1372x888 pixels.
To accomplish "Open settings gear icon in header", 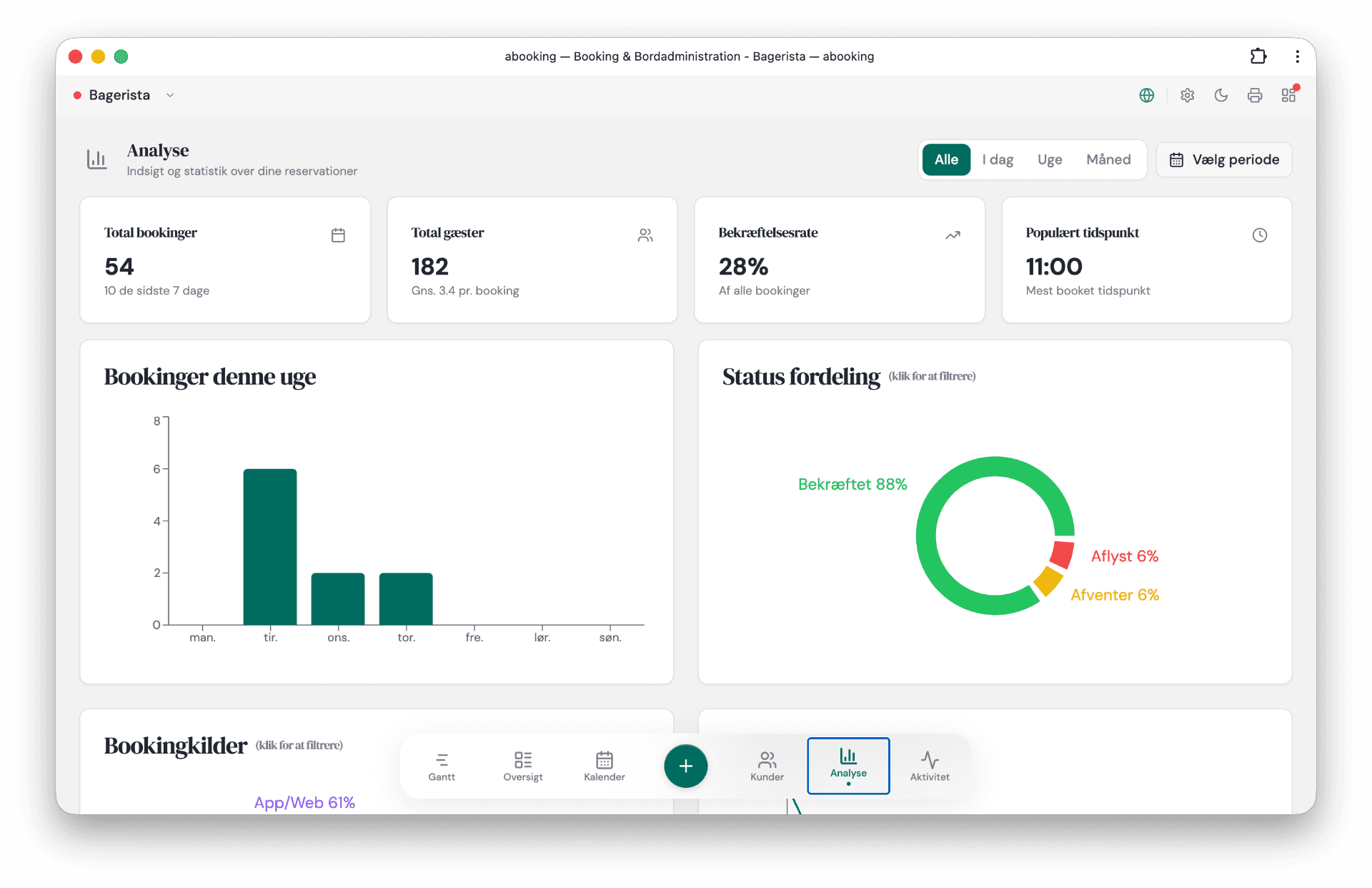I will [1187, 95].
